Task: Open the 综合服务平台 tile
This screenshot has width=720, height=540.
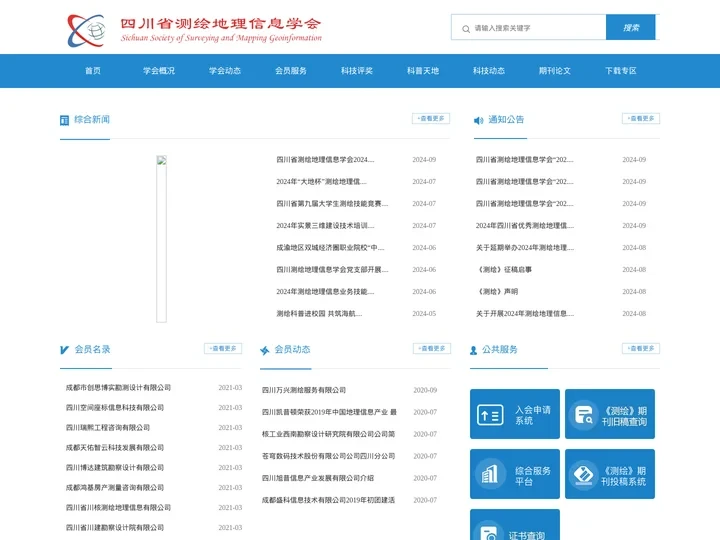Action: 515,474
